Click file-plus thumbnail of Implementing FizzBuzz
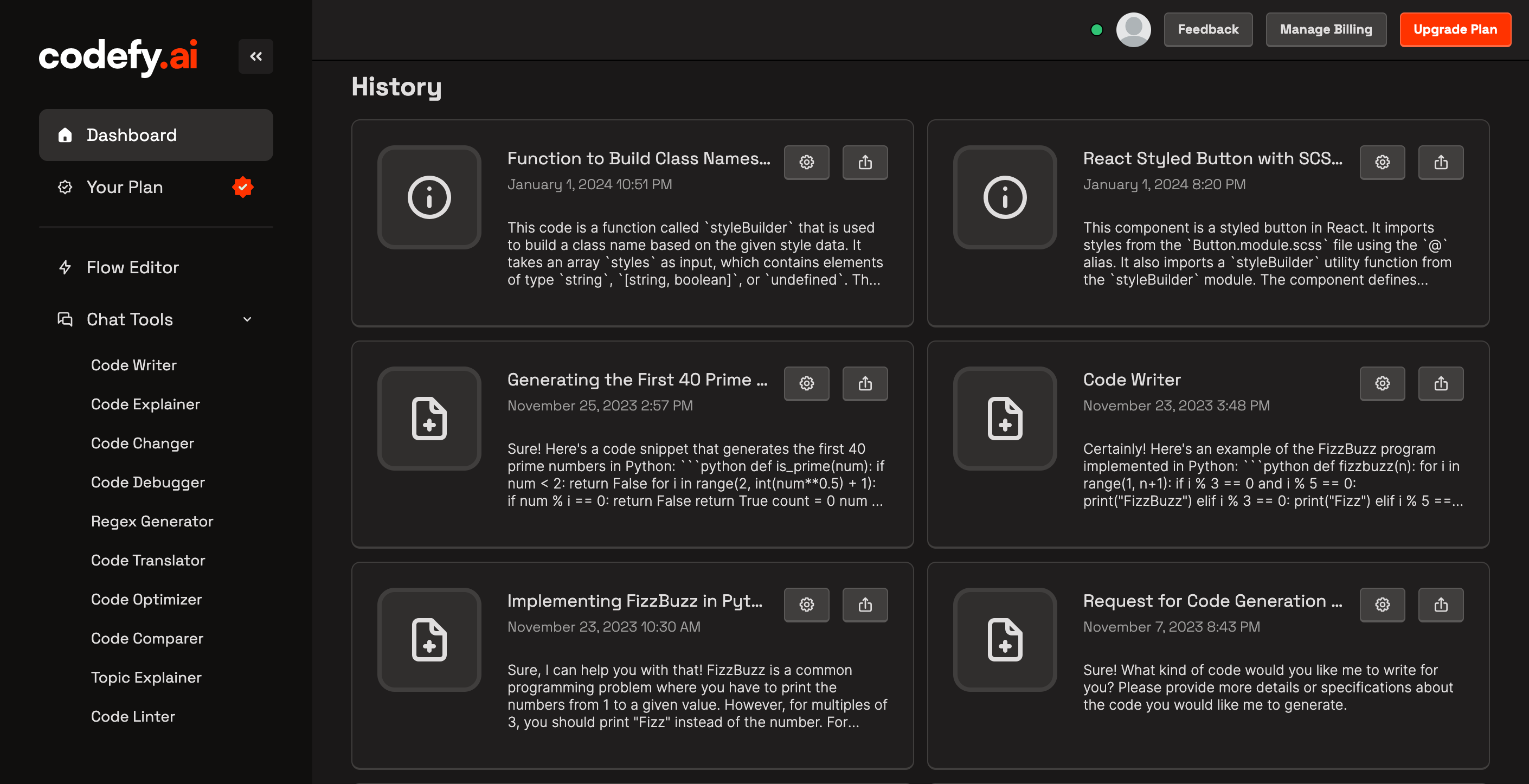 [429, 640]
